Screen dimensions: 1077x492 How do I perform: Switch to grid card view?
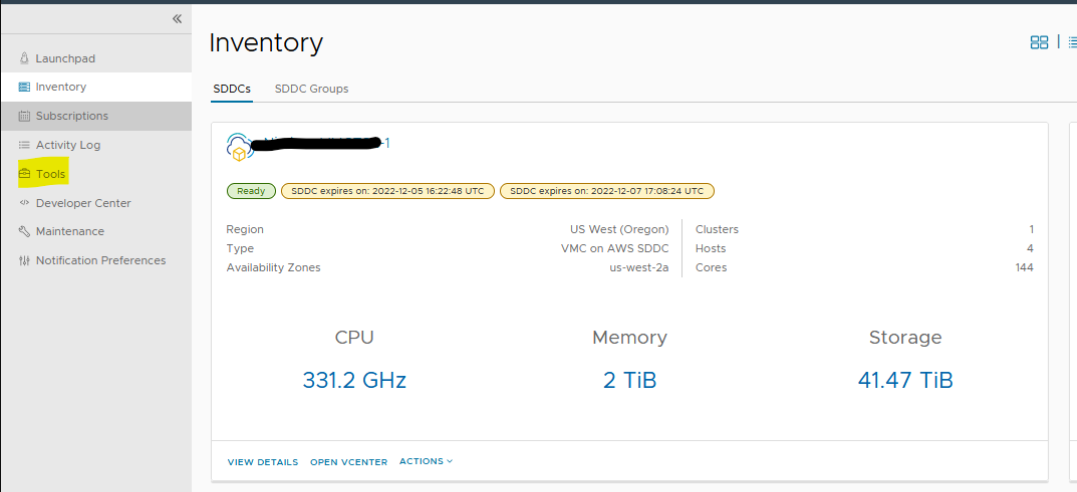(1039, 42)
